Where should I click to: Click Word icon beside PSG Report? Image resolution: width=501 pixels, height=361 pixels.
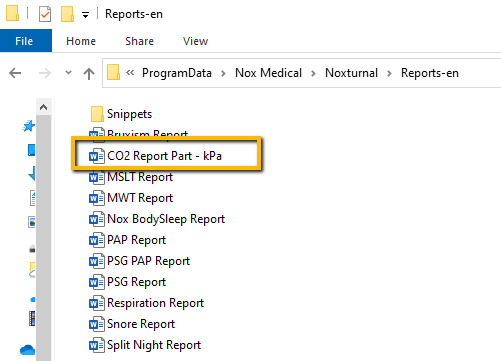click(97, 282)
